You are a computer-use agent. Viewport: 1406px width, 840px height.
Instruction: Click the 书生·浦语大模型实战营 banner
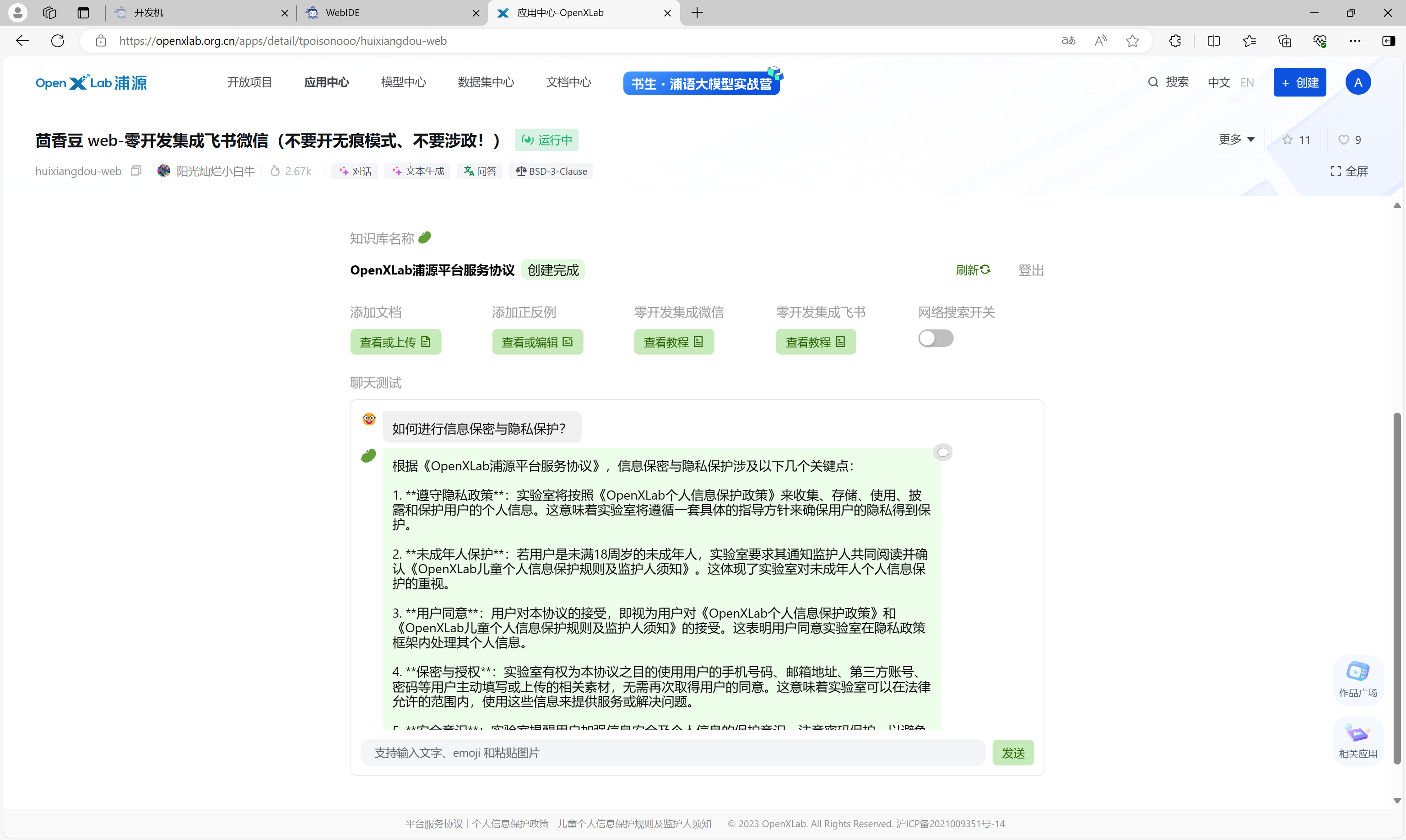click(x=703, y=82)
